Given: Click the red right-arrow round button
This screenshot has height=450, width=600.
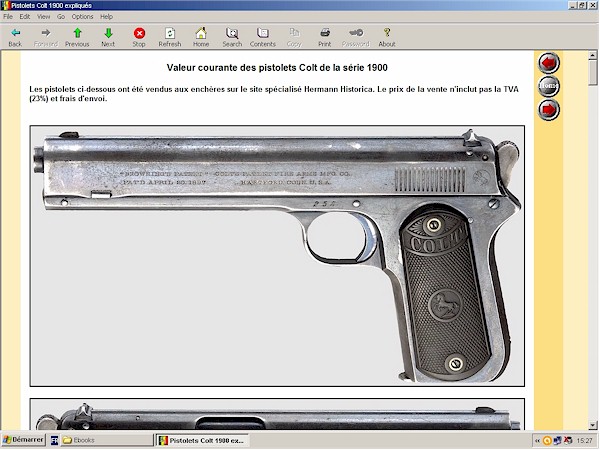Looking at the screenshot, I should tap(549, 109).
